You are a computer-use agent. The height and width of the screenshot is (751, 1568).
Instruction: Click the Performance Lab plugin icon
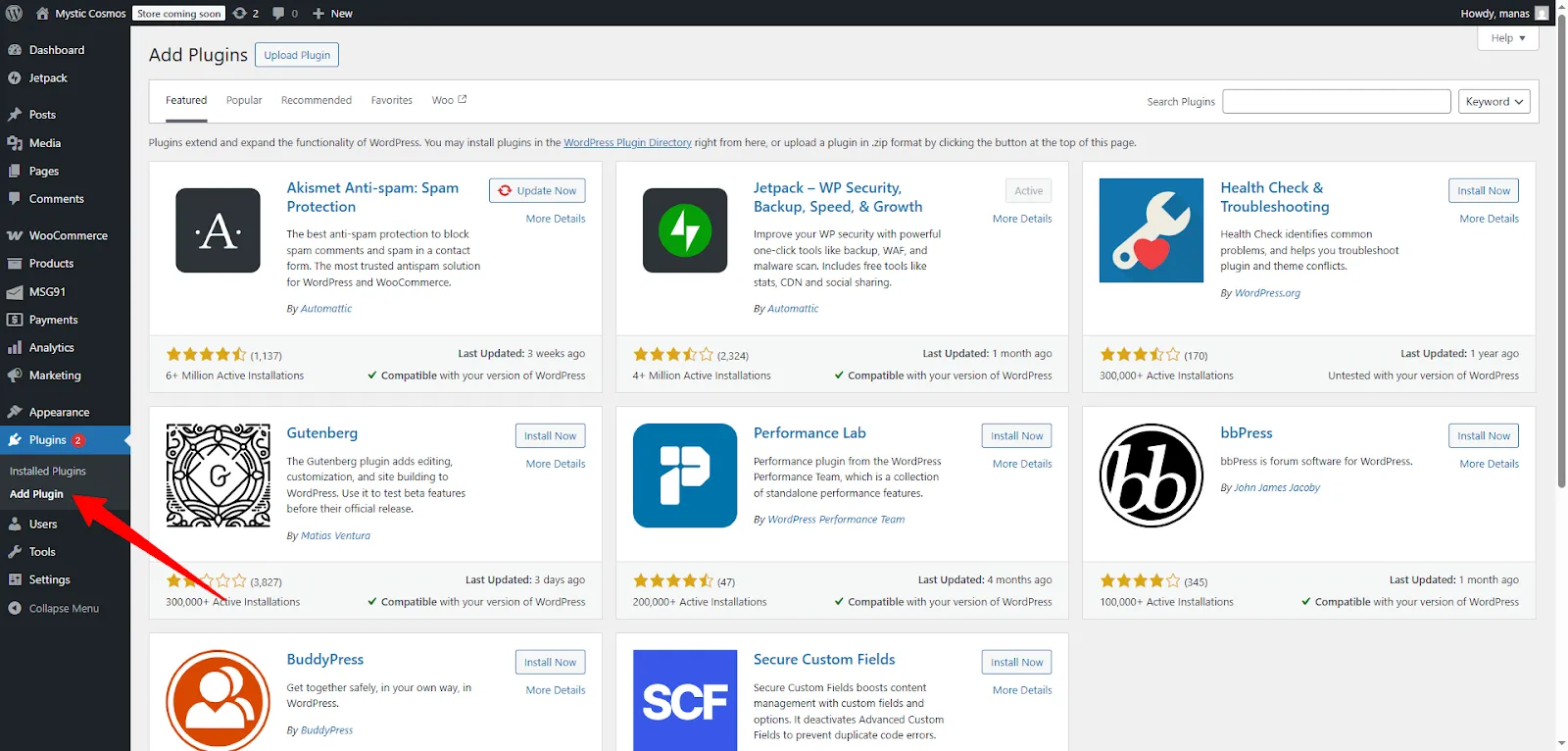point(685,476)
